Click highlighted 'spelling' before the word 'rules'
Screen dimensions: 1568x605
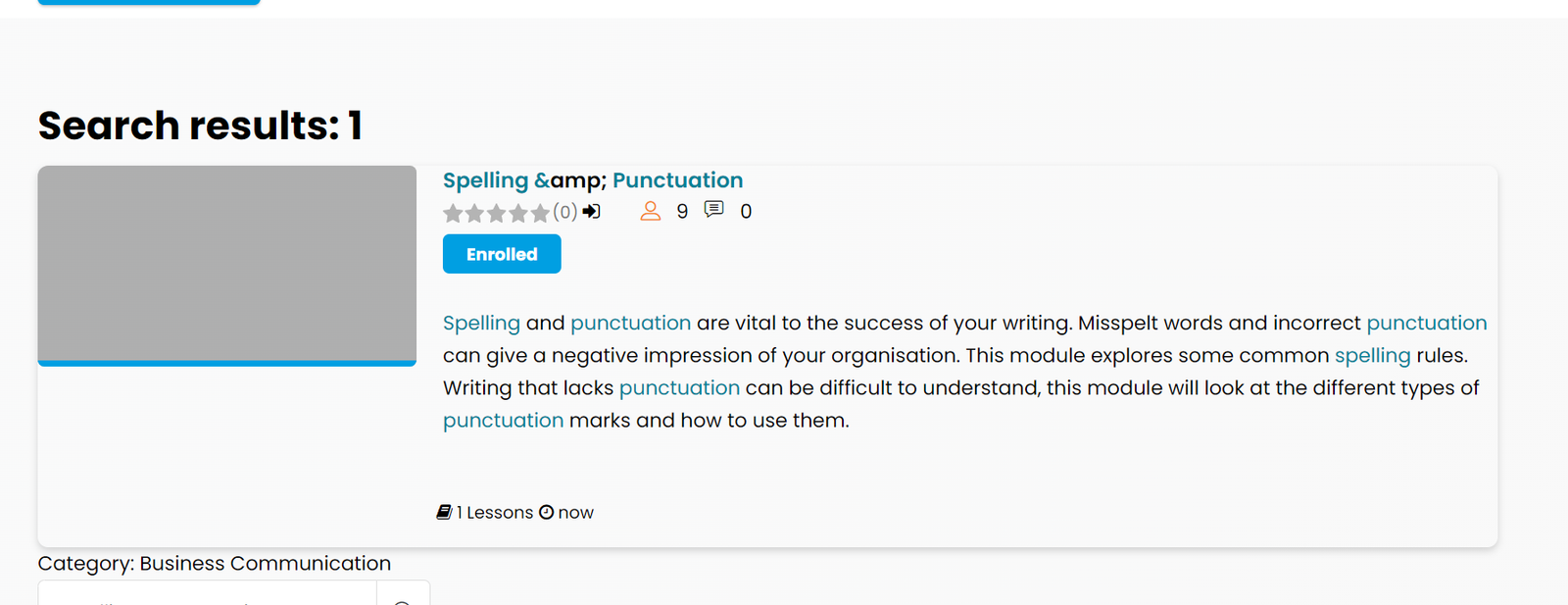tap(1372, 356)
